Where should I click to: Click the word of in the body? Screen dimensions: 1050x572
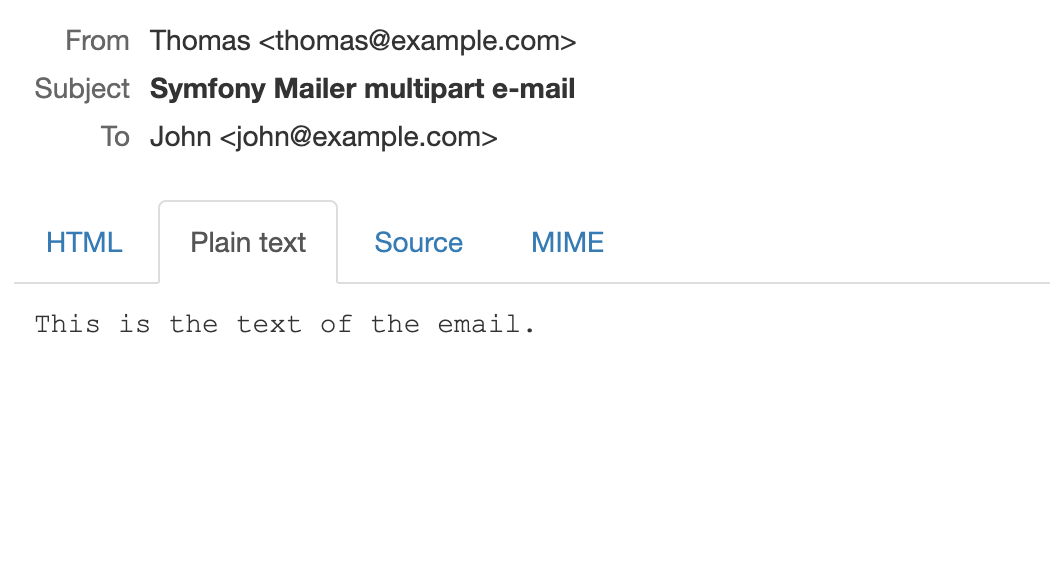coord(336,324)
